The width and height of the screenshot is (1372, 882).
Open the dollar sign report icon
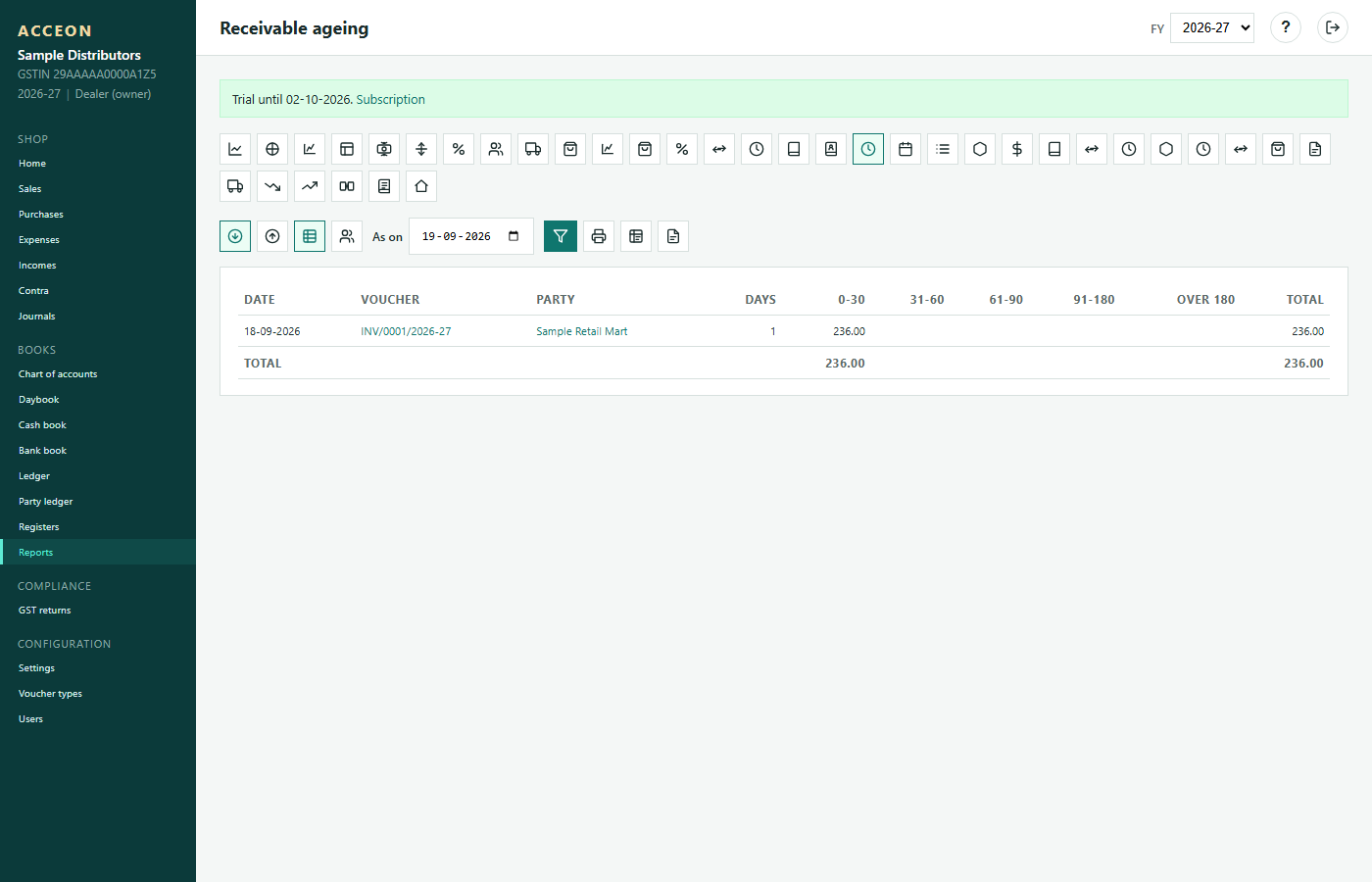[1017, 149]
